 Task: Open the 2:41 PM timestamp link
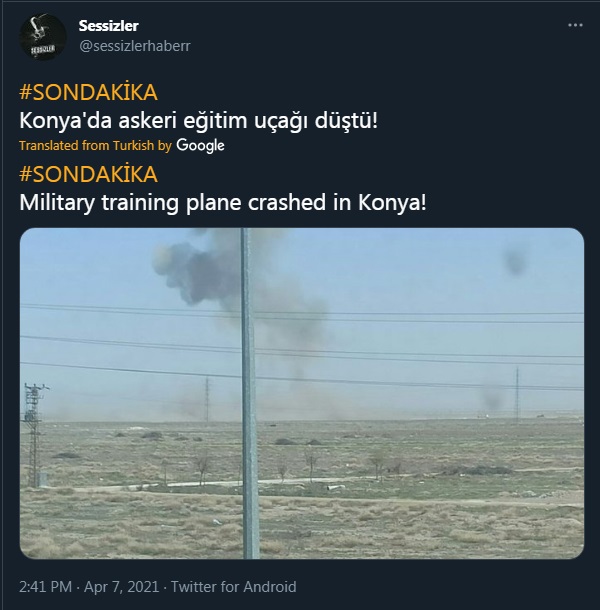pyautogui.click(x=46, y=587)
